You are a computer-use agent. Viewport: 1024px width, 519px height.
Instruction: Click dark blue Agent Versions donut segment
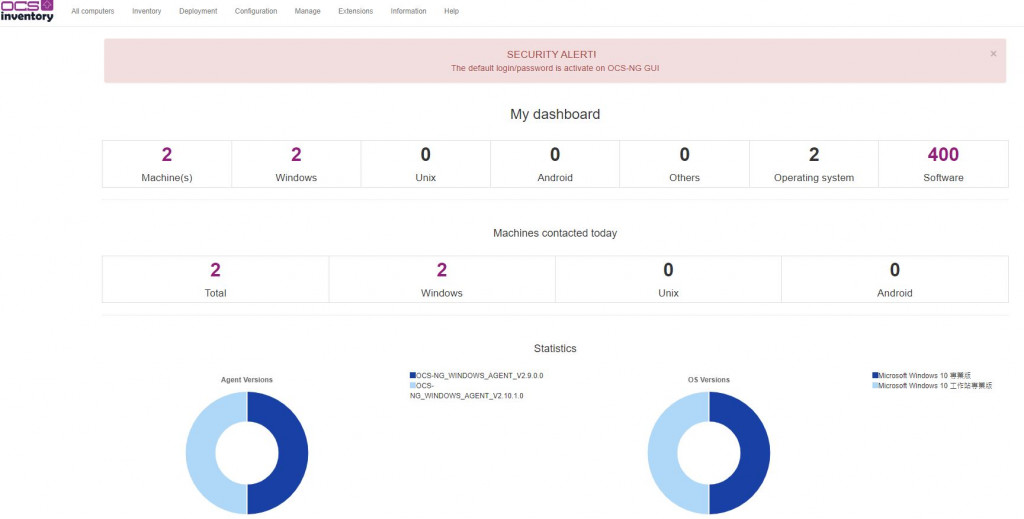293,452
